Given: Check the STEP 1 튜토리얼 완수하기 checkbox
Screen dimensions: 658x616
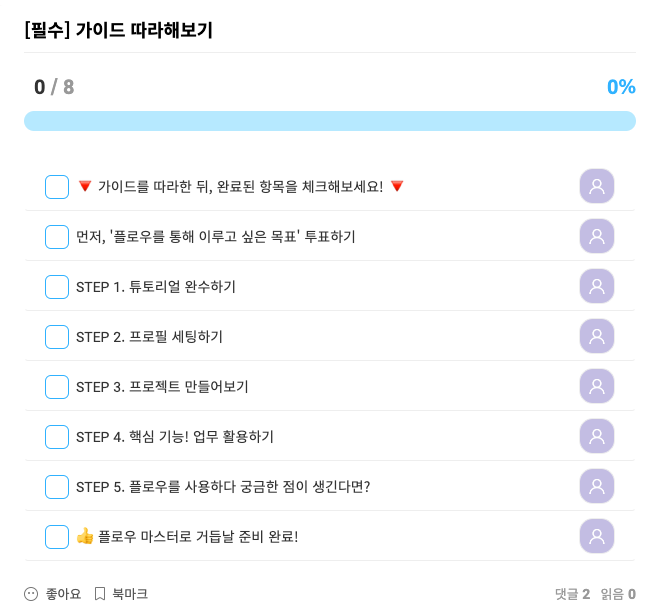Looking at the screenshot, I should point(57,287).
